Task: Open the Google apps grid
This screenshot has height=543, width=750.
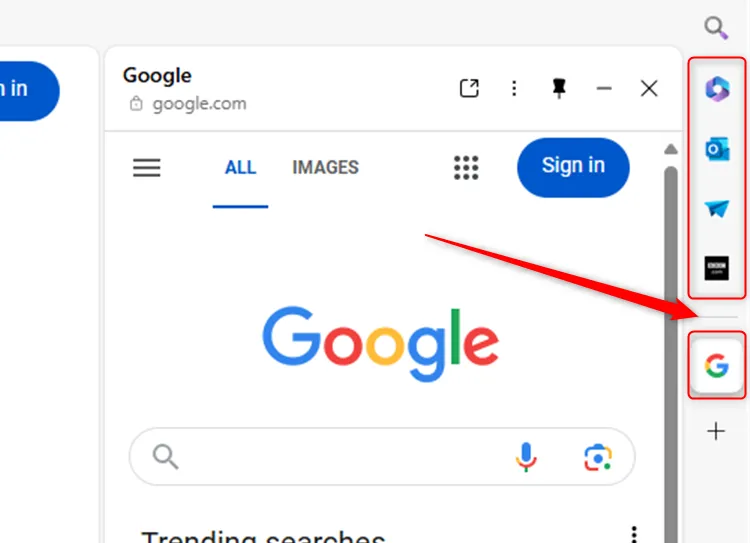Action: (466, 167)
